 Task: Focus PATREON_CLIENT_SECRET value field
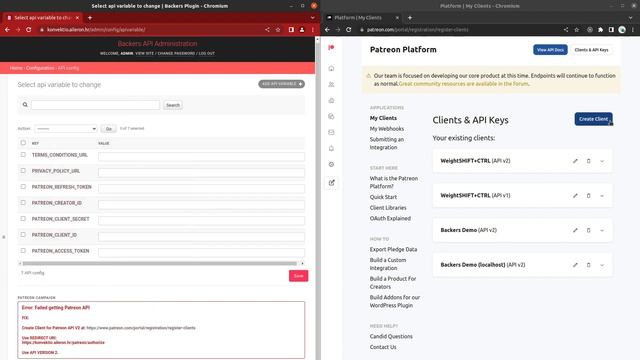click(x=201, y=220)
